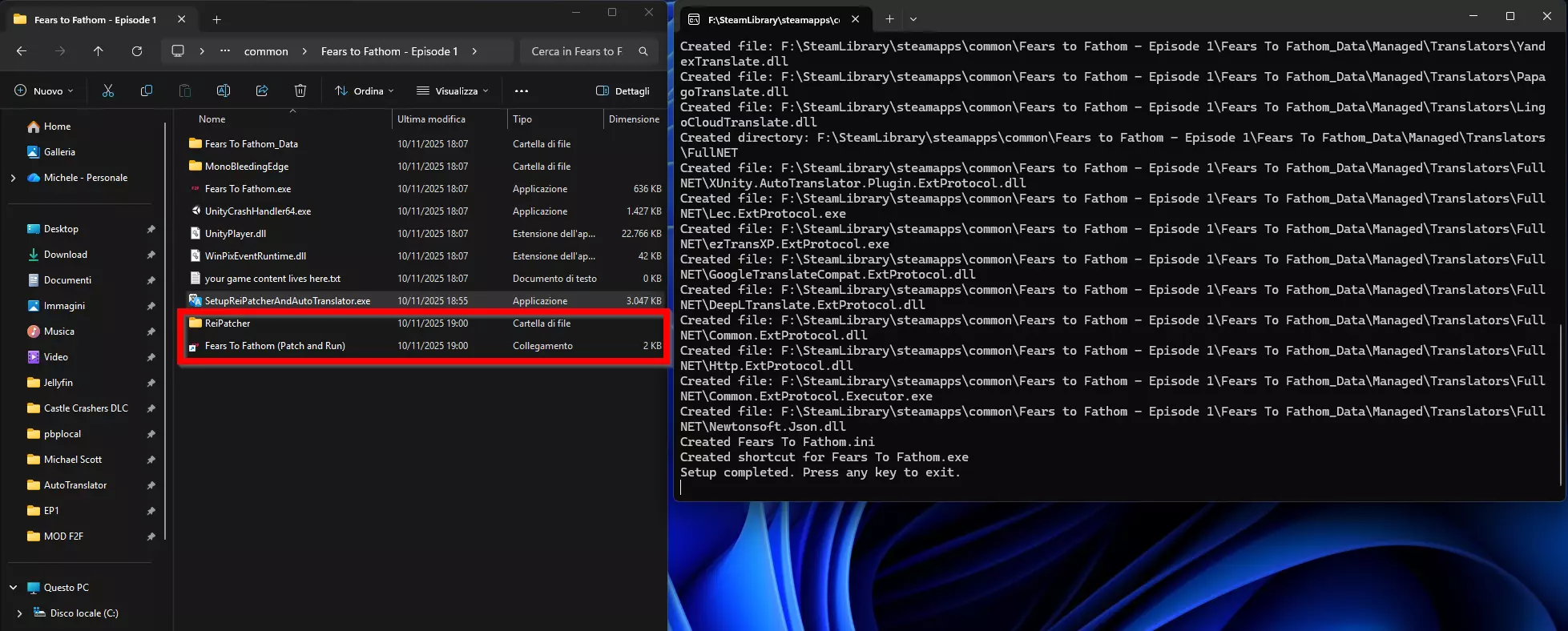
Task: Select the MonoBleedingEdge folder icon
Action: click(195, 167)
